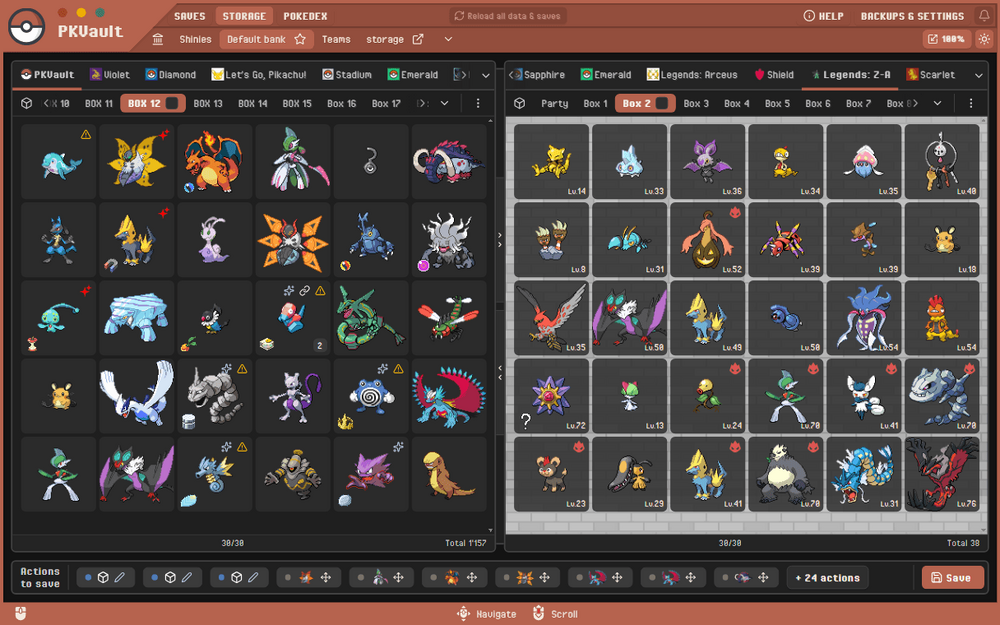Image resolution: width=1000 pixels, height=625 pixels.
Task: Click the Navigate hint icon
Action: (x=464, y=614)
